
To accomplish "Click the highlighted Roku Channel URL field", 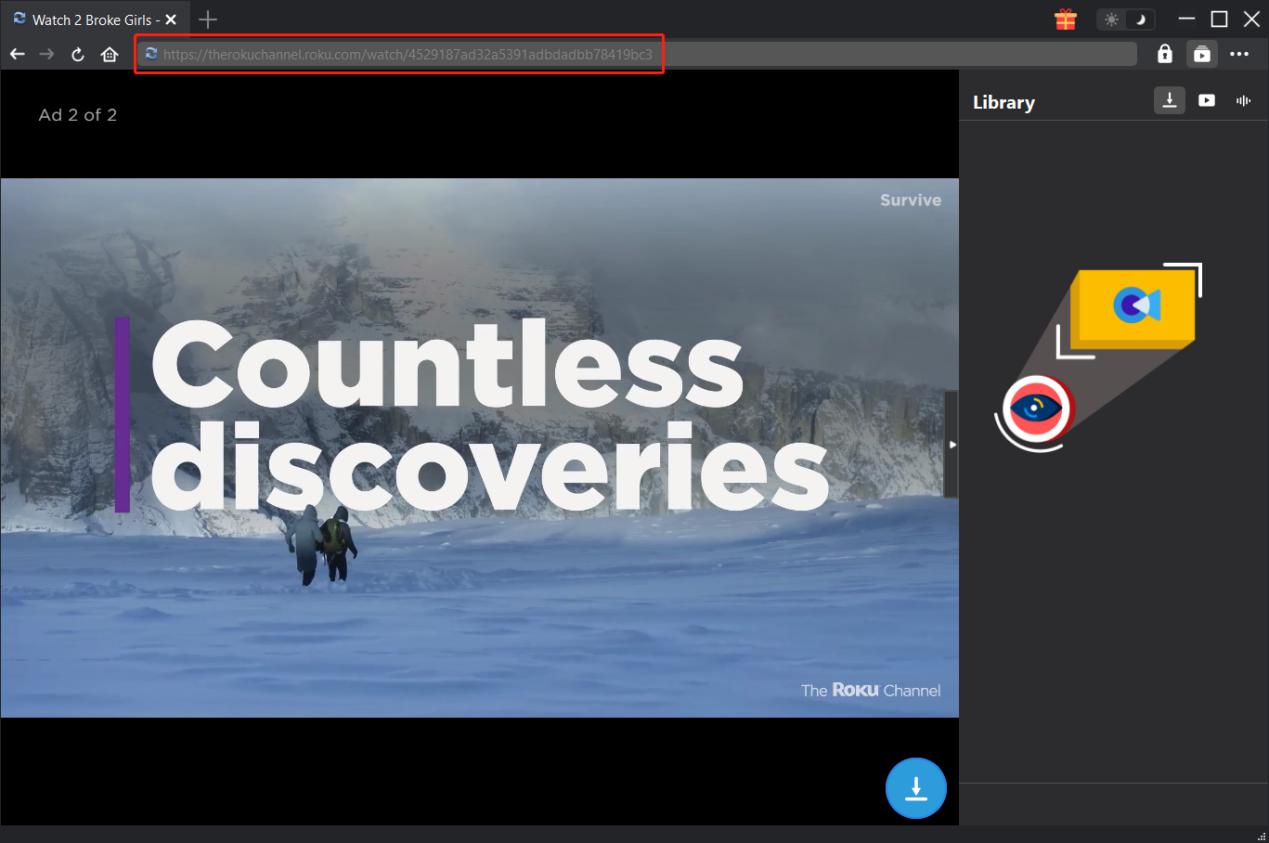I will (x=400, y=54).
